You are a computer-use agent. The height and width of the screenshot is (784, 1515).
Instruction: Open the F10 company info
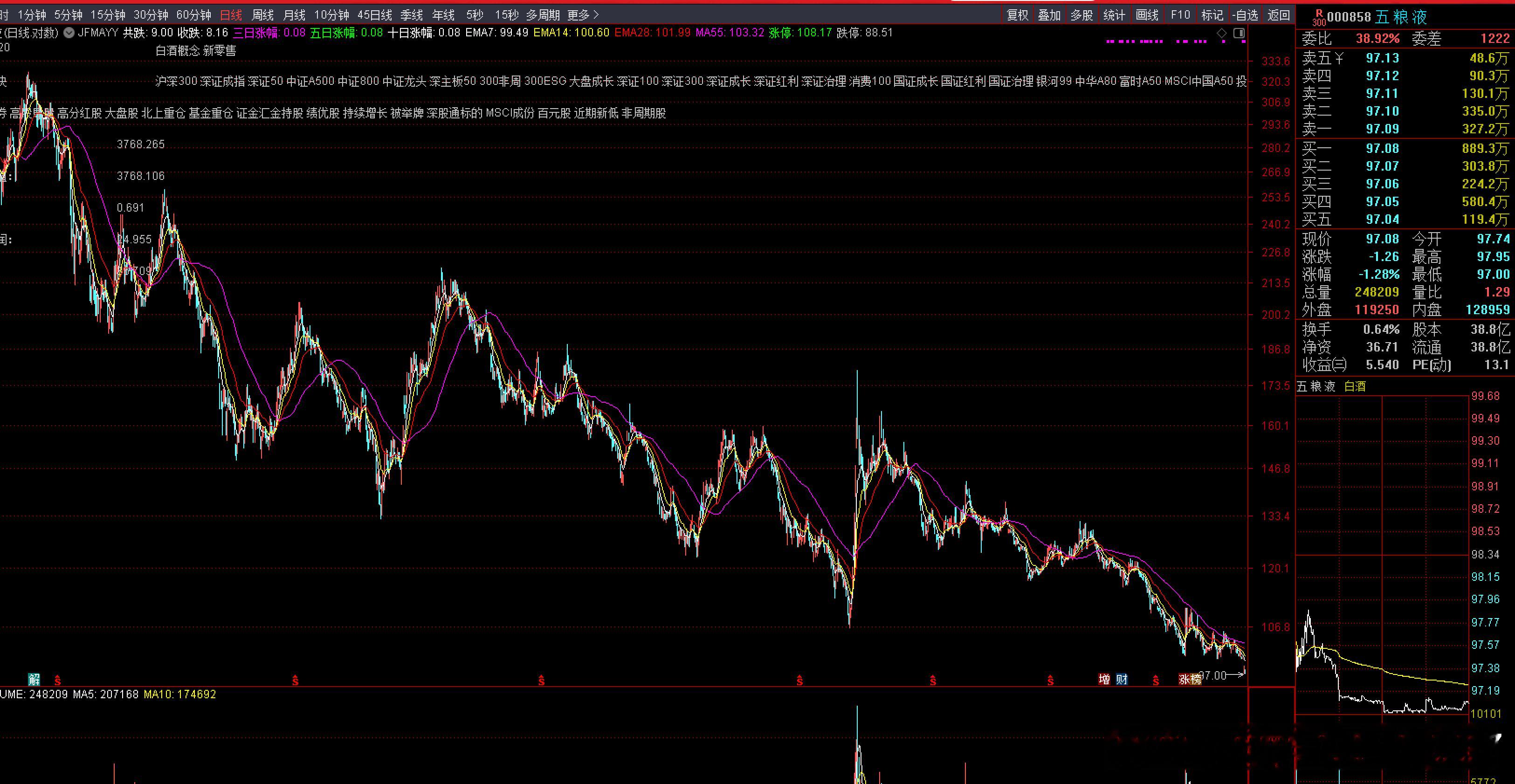click(1180, 15)
